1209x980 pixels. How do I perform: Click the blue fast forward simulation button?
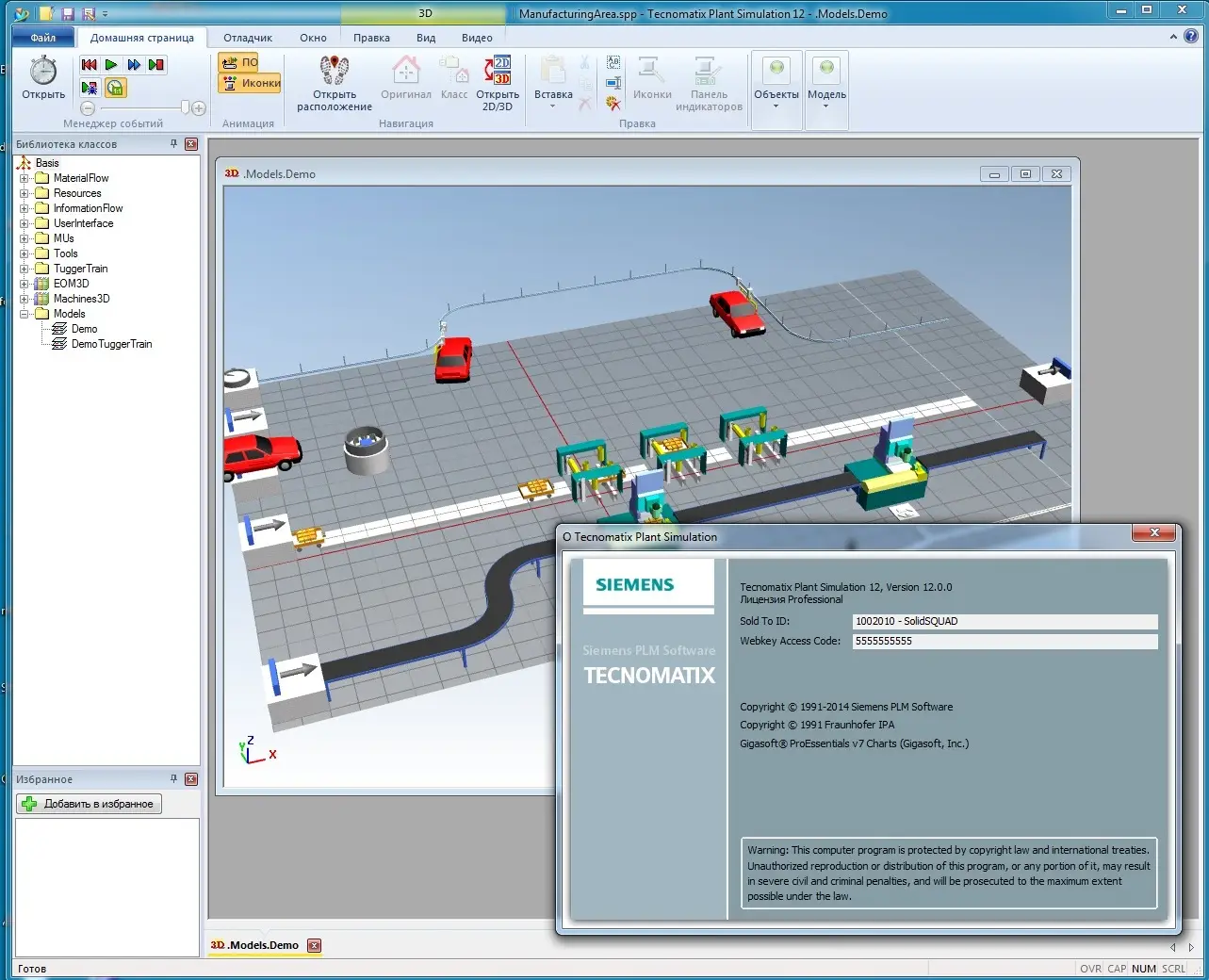pos(134,64)
